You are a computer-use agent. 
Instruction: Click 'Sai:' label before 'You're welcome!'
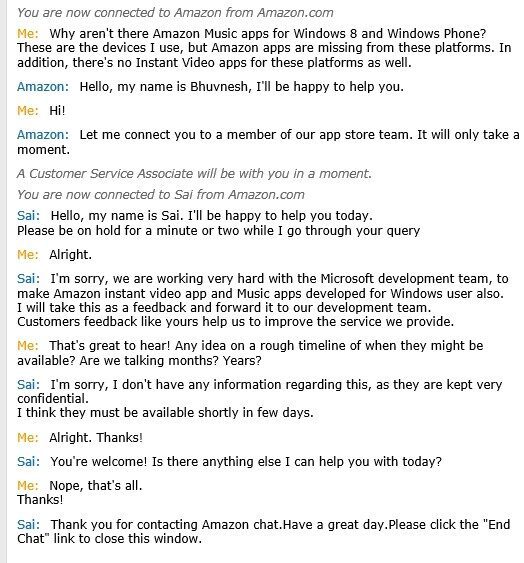tap(28, 462)
